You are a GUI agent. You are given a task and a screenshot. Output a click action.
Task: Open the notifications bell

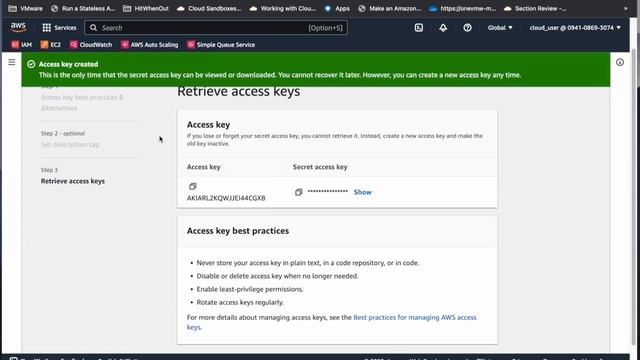443,28
